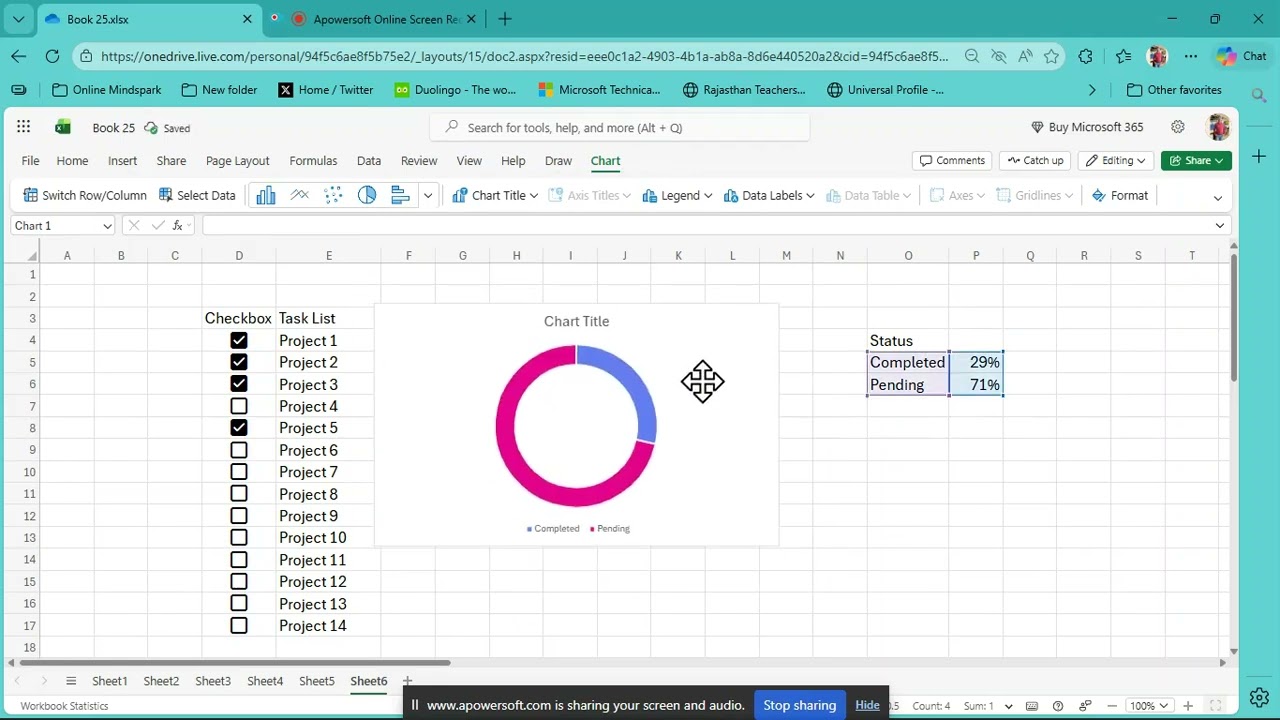Check the Project 4 checkbox
Image resolution: width=1280 pixels, height=720 pixels.
pyautogui.click(x=239, y=406)
